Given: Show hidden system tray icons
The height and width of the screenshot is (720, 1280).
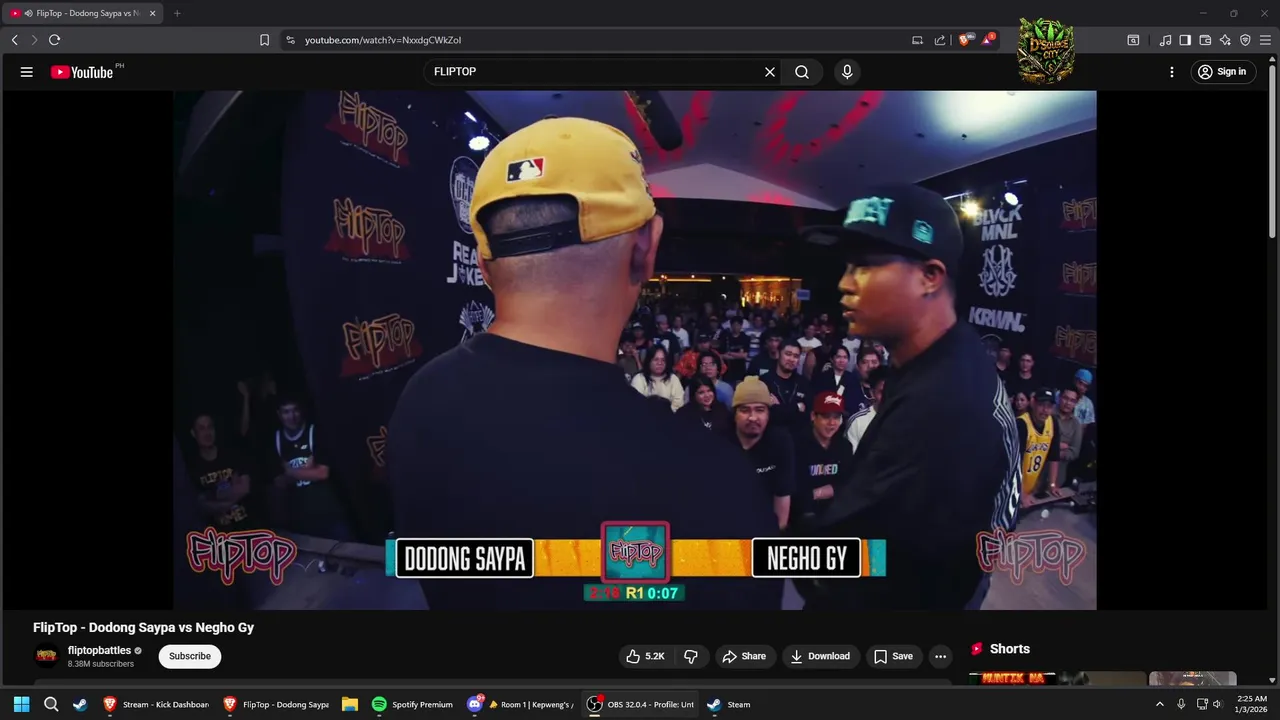Looking at the screenshot, I should pos(1160,704).
